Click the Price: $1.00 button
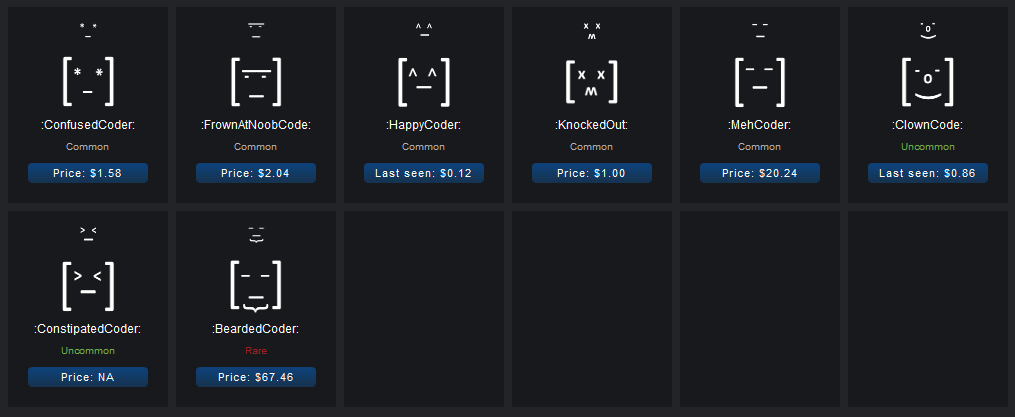This screenshot has height=417, width=1015. [592, 173]
